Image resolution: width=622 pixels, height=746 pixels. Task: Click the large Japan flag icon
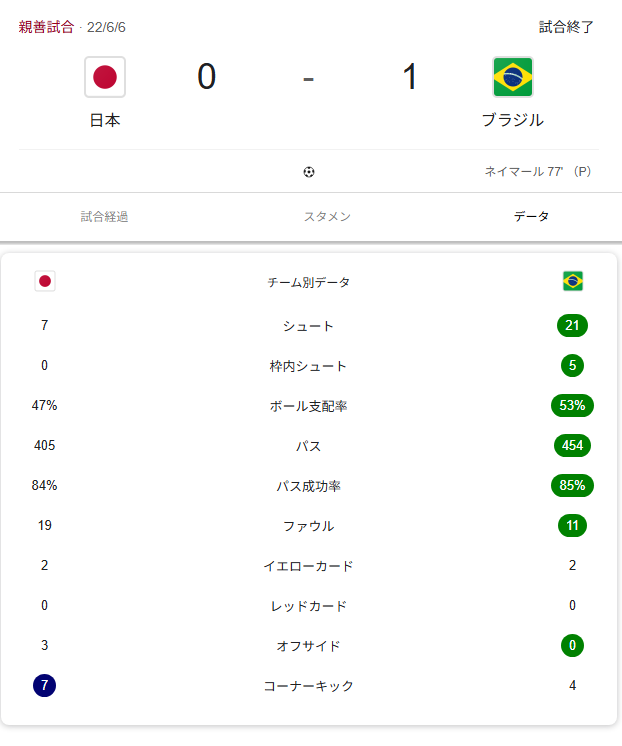pos(105,77)
